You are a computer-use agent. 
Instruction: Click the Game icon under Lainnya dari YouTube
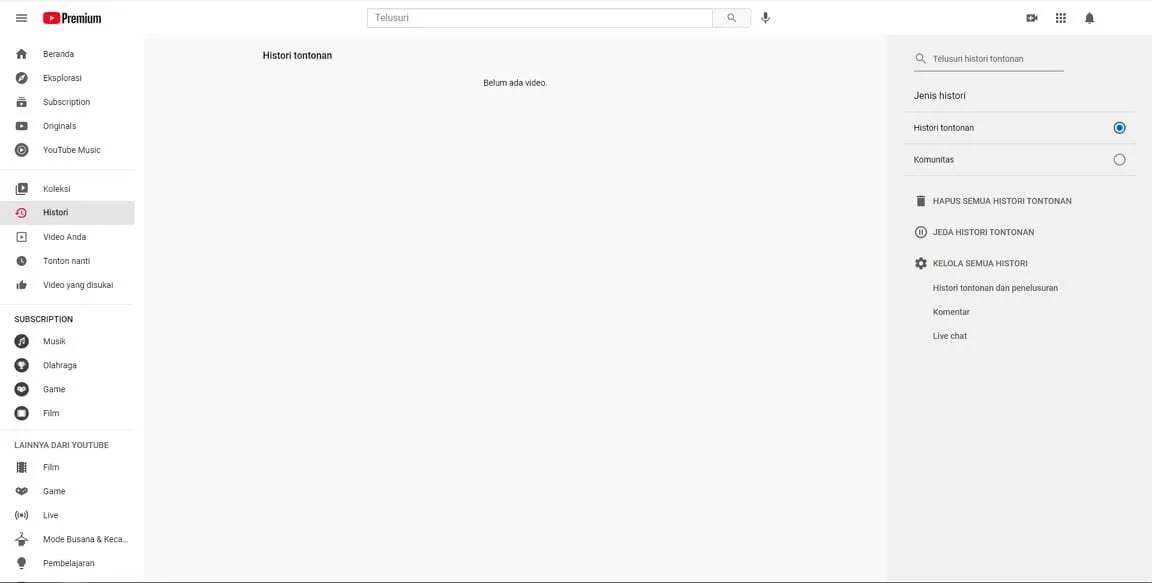(21, 491)
